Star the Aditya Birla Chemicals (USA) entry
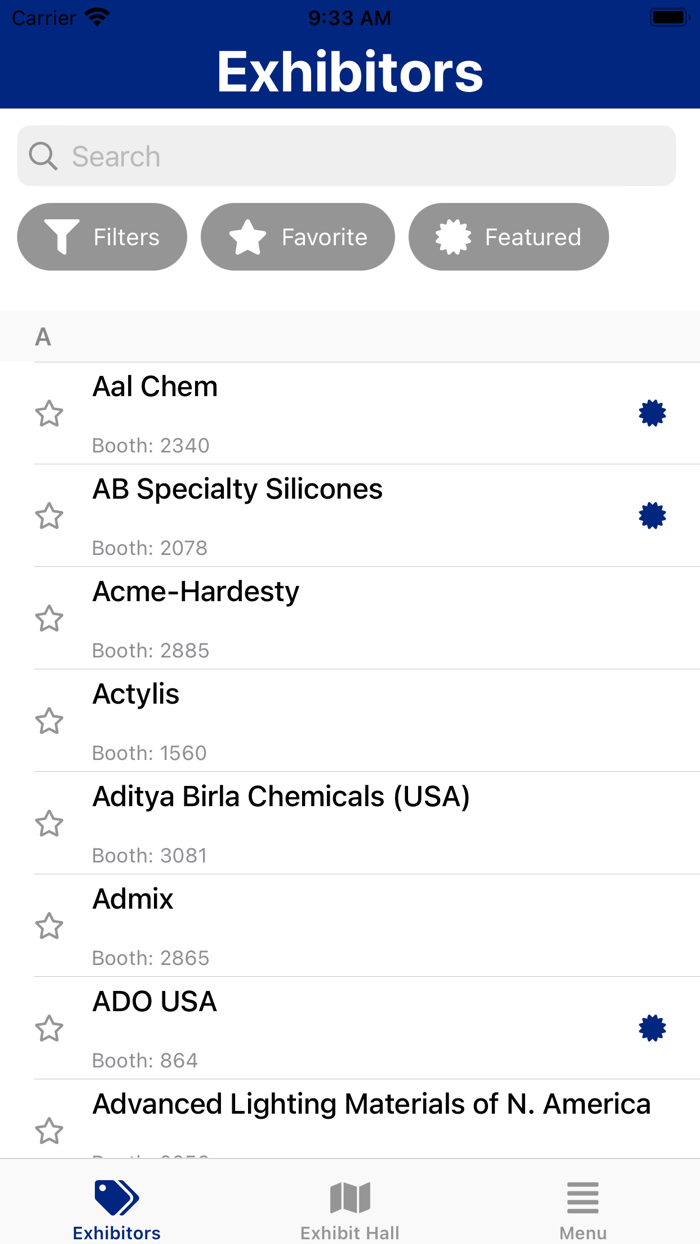Screen dimensions: 700x1244 click(49, 823)
